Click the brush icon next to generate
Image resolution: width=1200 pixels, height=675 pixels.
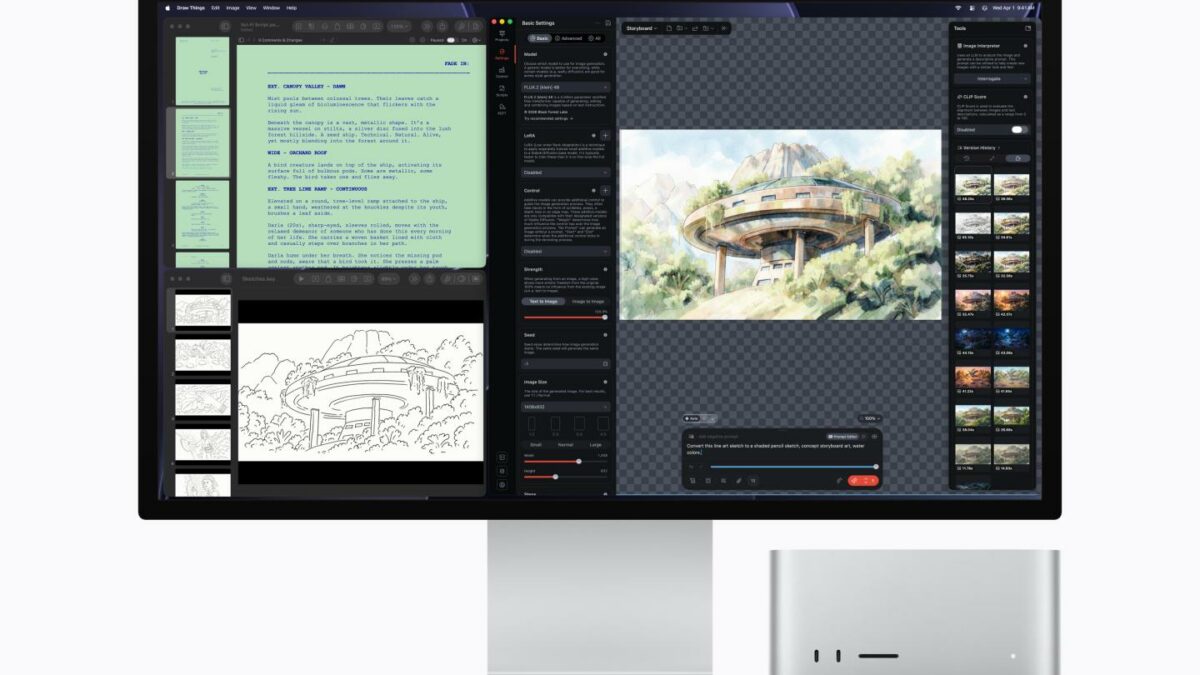click(840, 481)
